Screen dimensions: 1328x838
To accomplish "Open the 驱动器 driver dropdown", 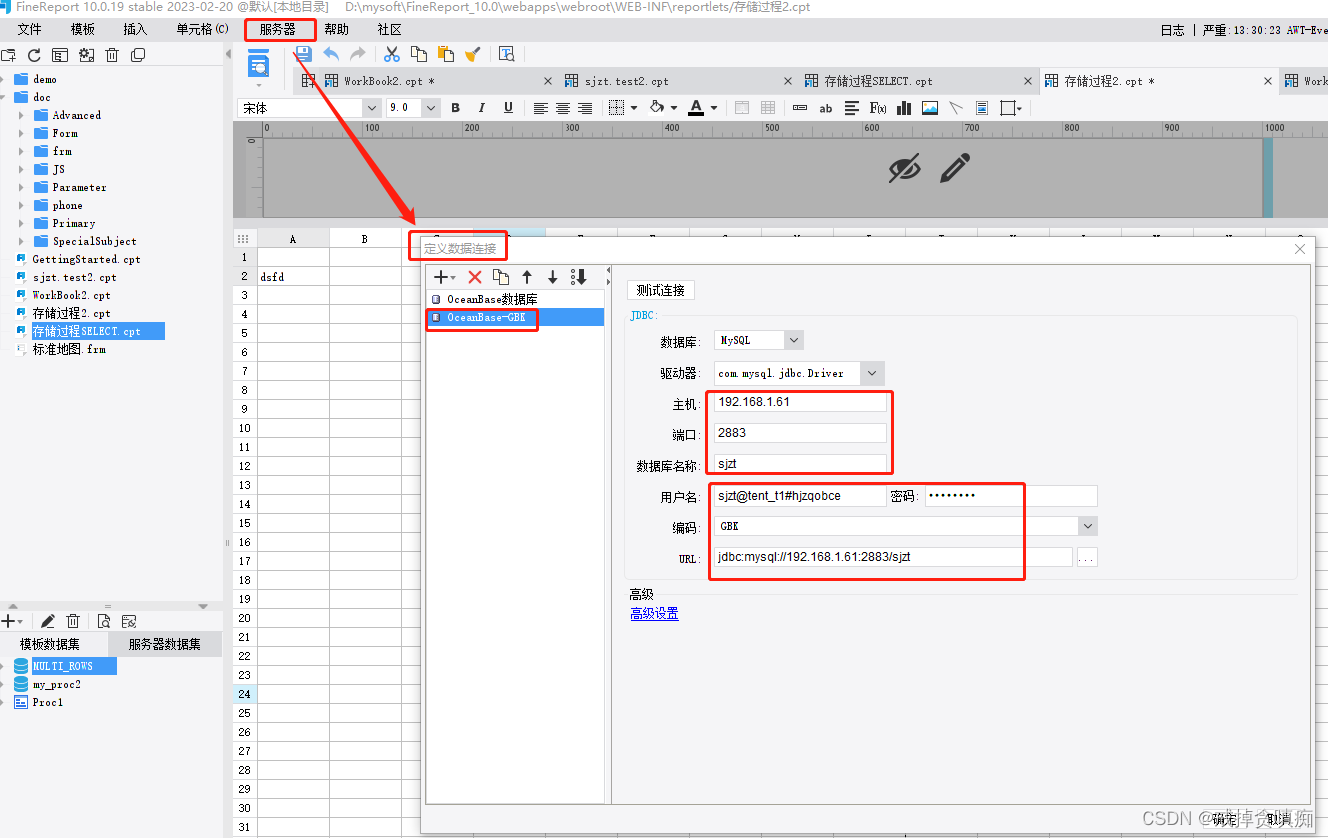I will (873, 373).
